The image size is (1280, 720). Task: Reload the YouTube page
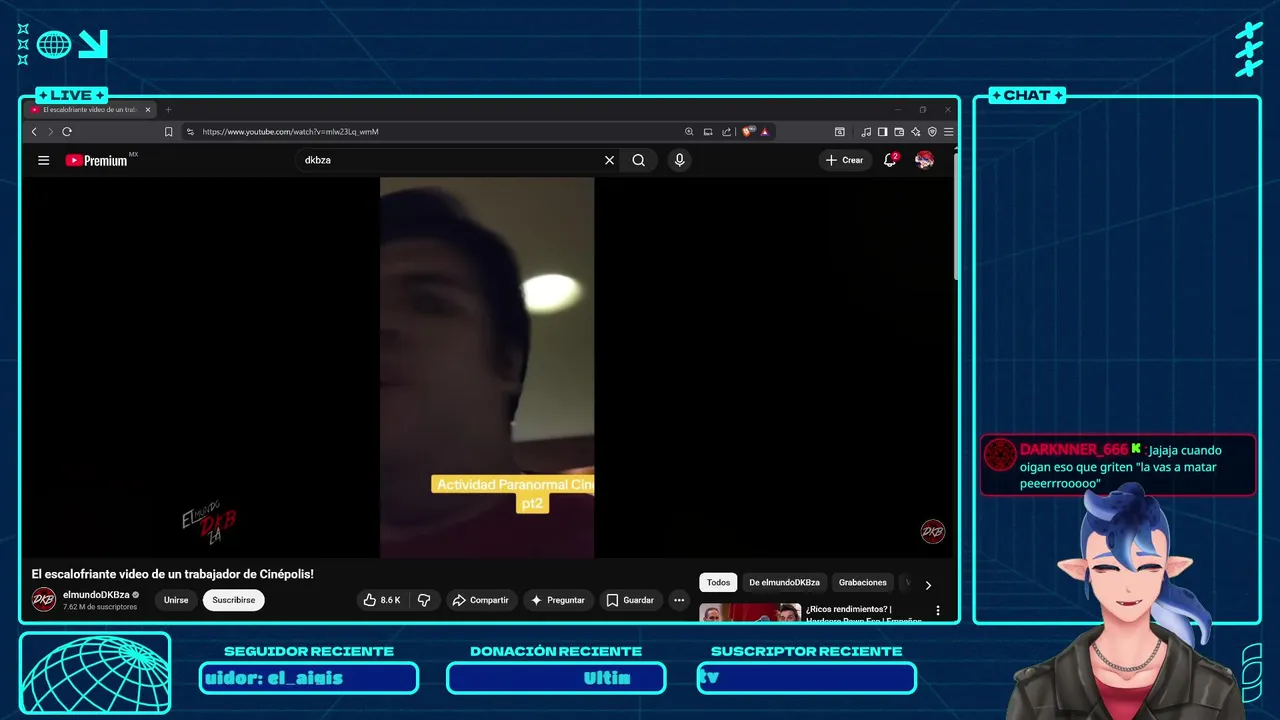point(67,131)
